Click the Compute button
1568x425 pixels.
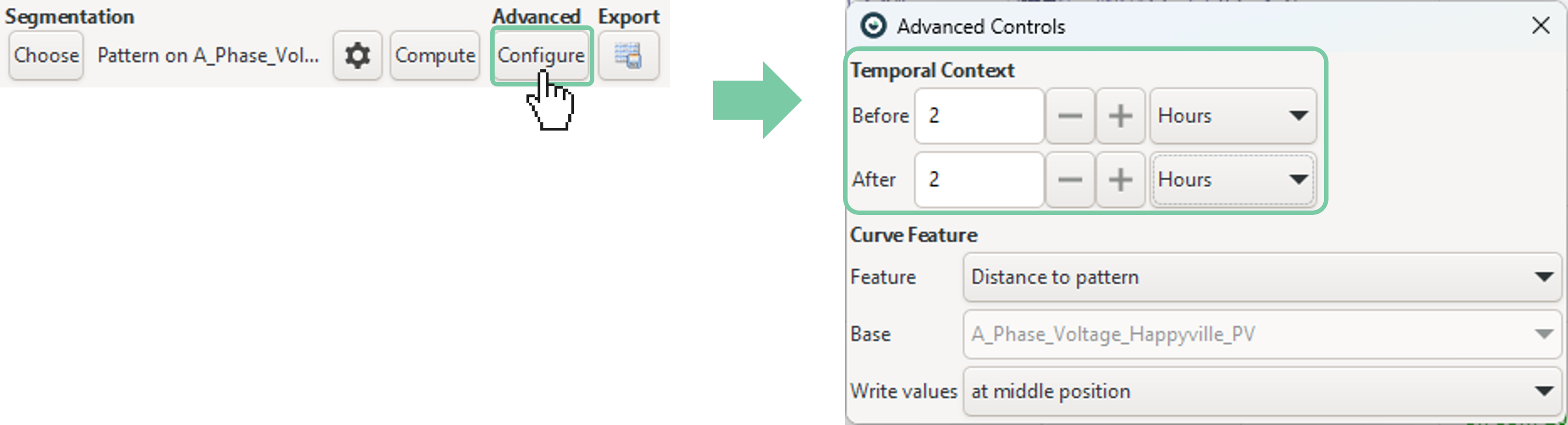pyautogui.click(x=435, y=56)
